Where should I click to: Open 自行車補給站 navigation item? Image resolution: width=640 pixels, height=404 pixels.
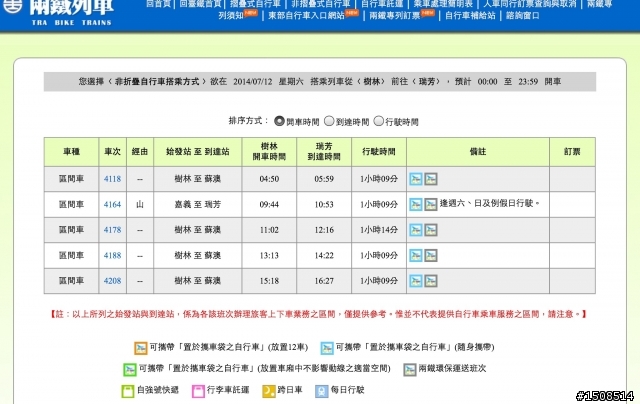[x=470, y=16]
